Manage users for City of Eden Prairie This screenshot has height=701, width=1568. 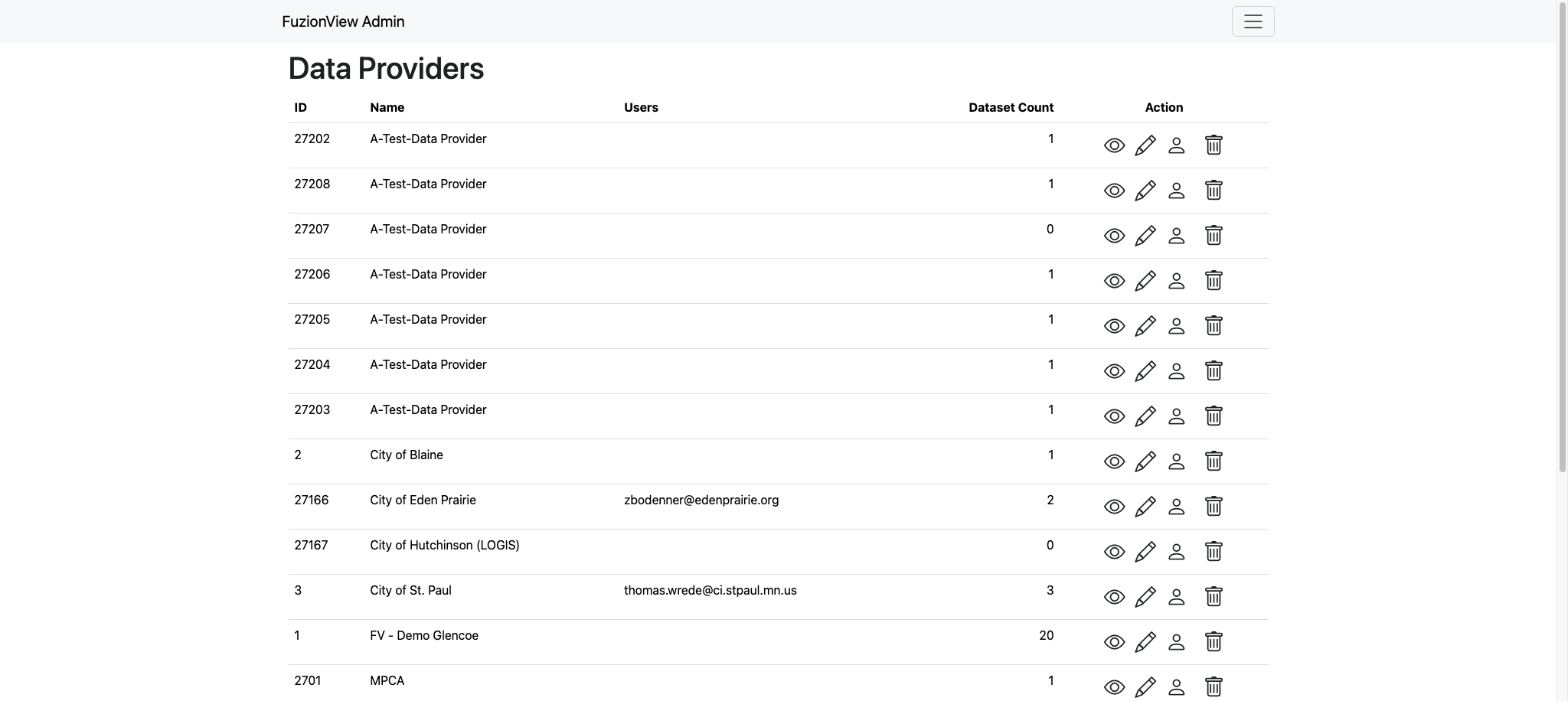click(x=1177, y=507)
